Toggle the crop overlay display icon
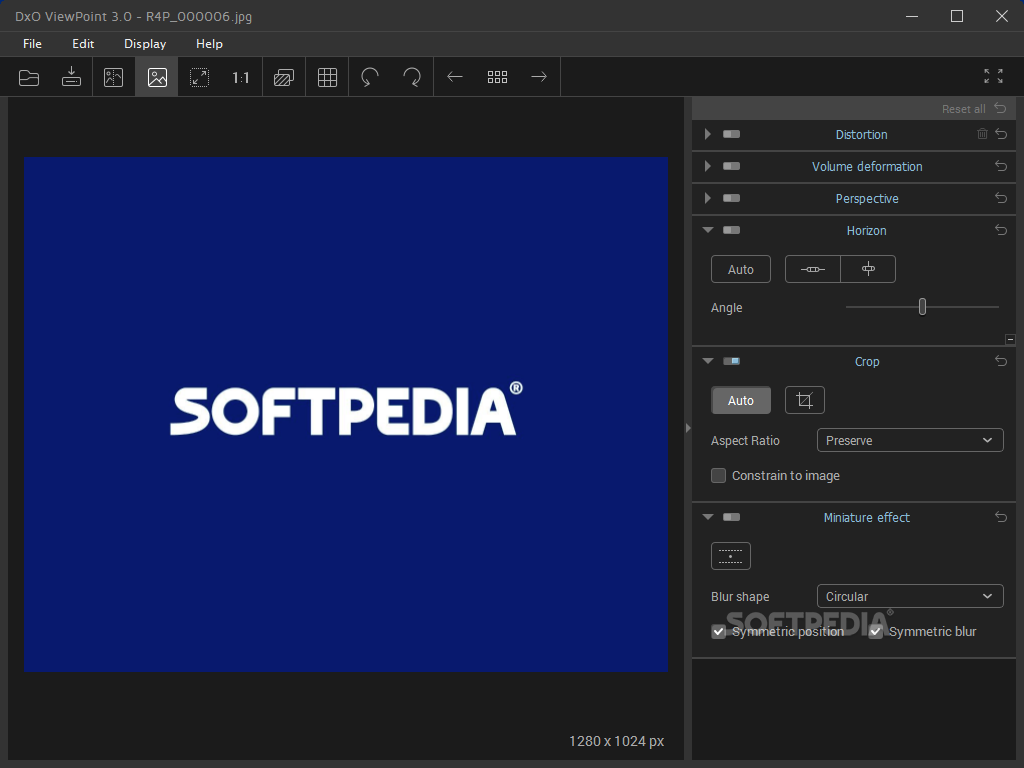 [x=283, y=77]
